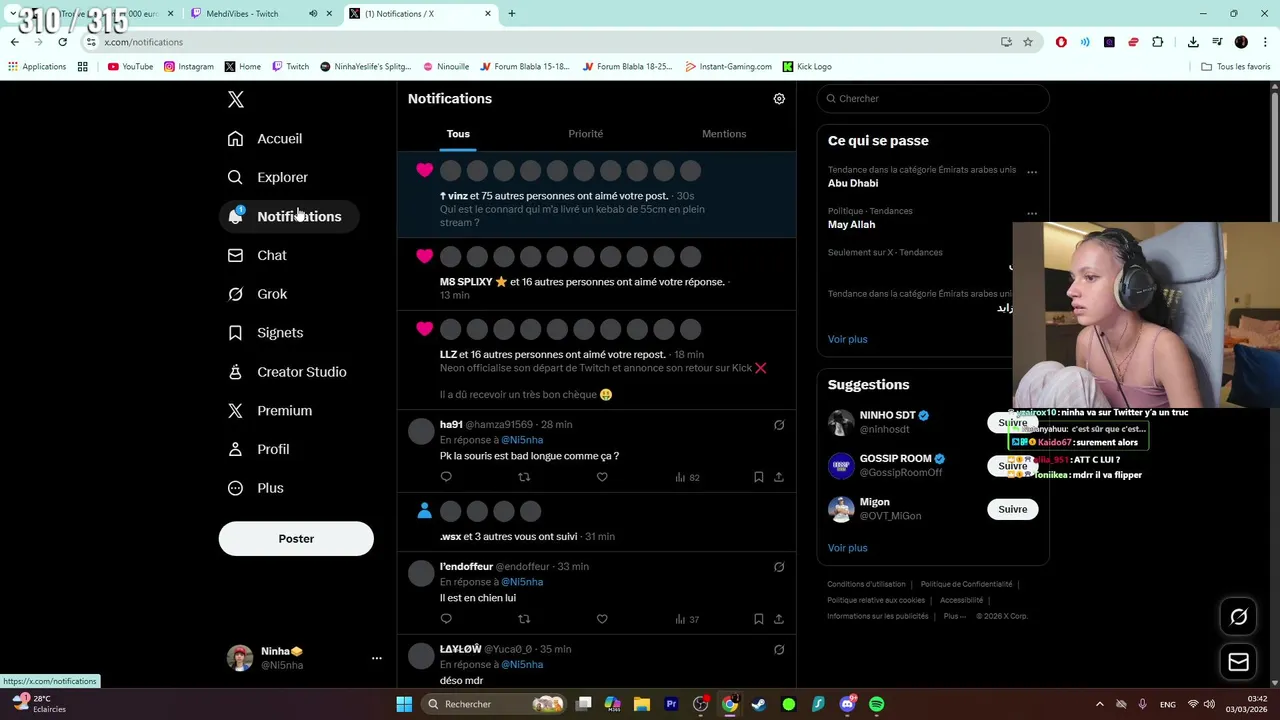
Task: Click Voir plus under Suggestions
Action: coord(847,548)
